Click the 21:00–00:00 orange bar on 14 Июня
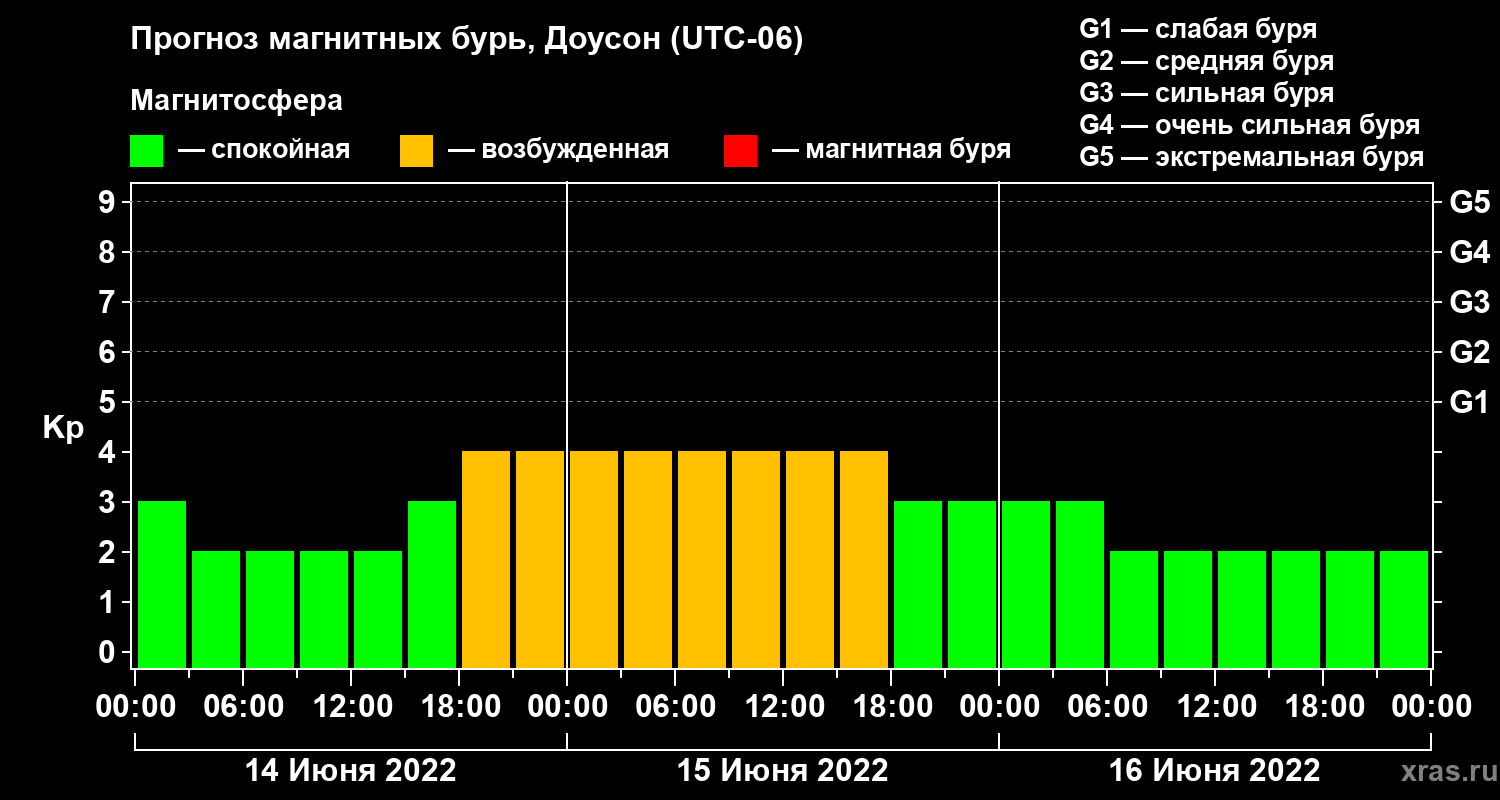Image resolution: width=1500 pixels, height=800 pixels. click(540, 560)
